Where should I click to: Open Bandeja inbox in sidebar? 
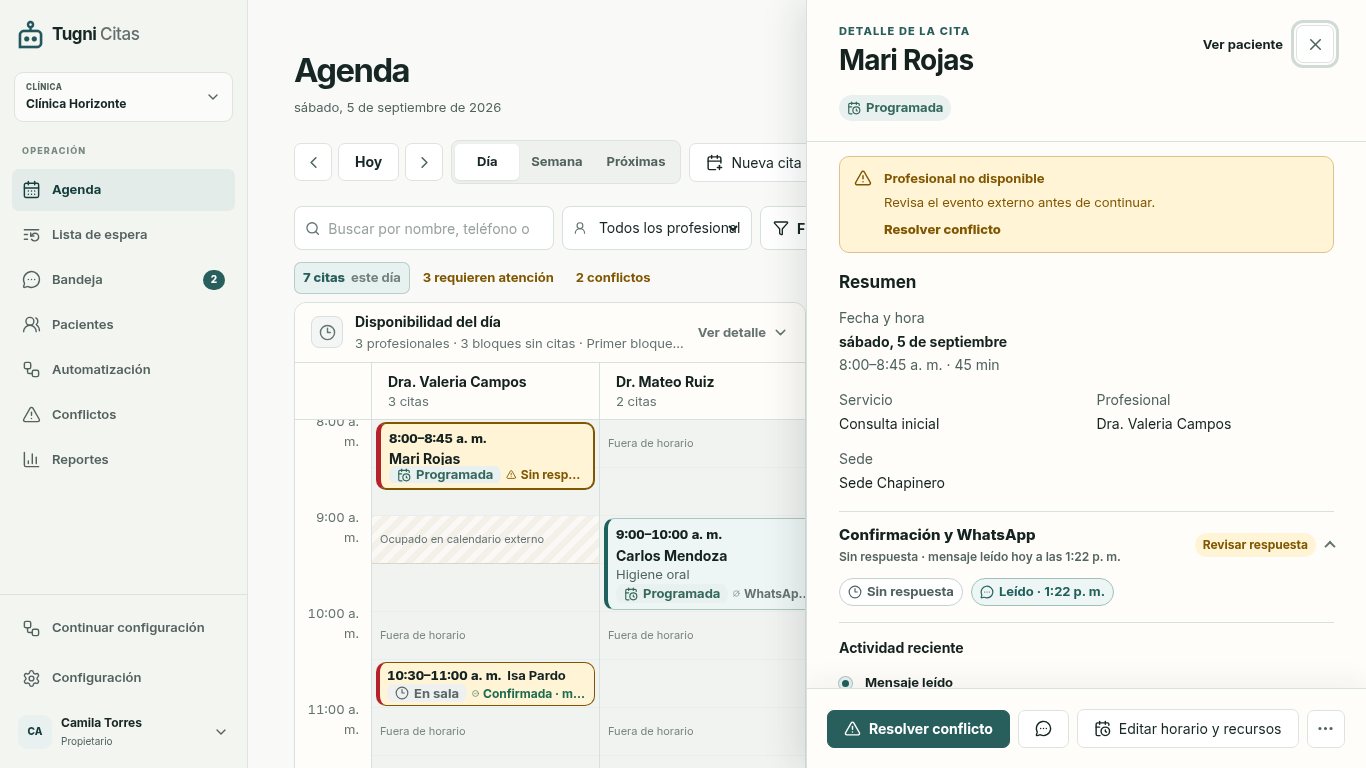(x=123, y=280)
